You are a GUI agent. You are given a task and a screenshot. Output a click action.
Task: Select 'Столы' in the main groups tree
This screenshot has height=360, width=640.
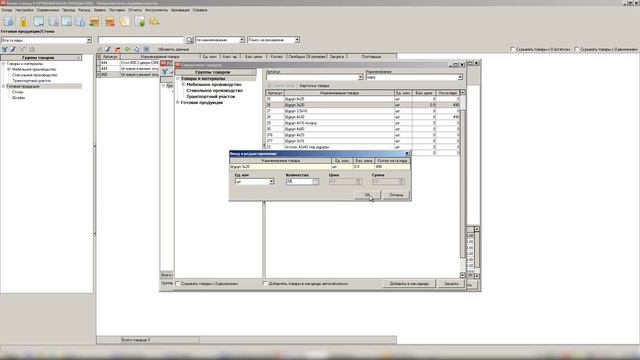18,92
